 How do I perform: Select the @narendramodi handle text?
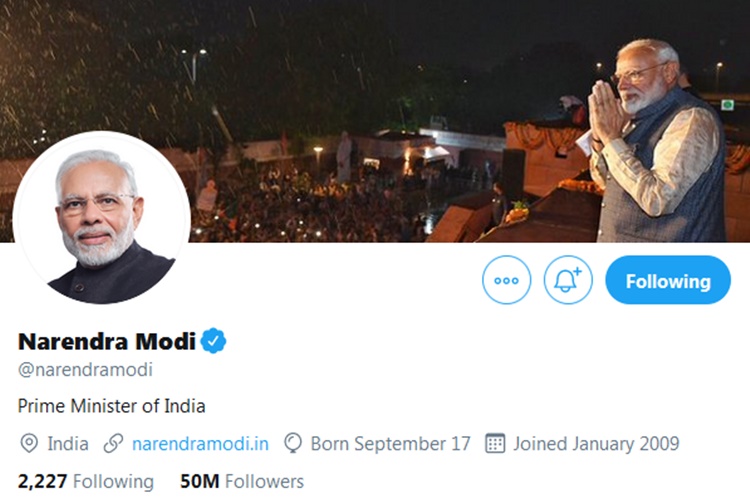[86, 370]
